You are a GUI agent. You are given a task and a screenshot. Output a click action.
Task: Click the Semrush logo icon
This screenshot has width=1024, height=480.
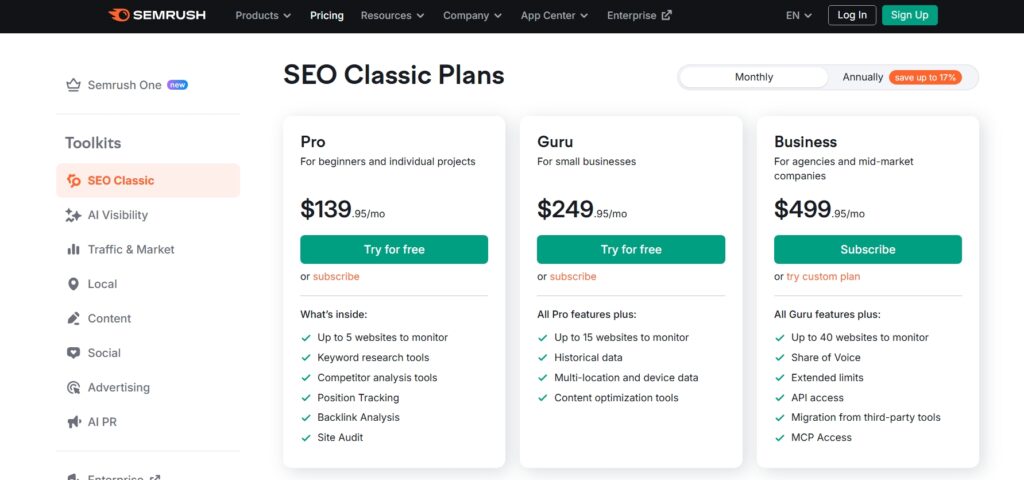[x=119, y=15]
